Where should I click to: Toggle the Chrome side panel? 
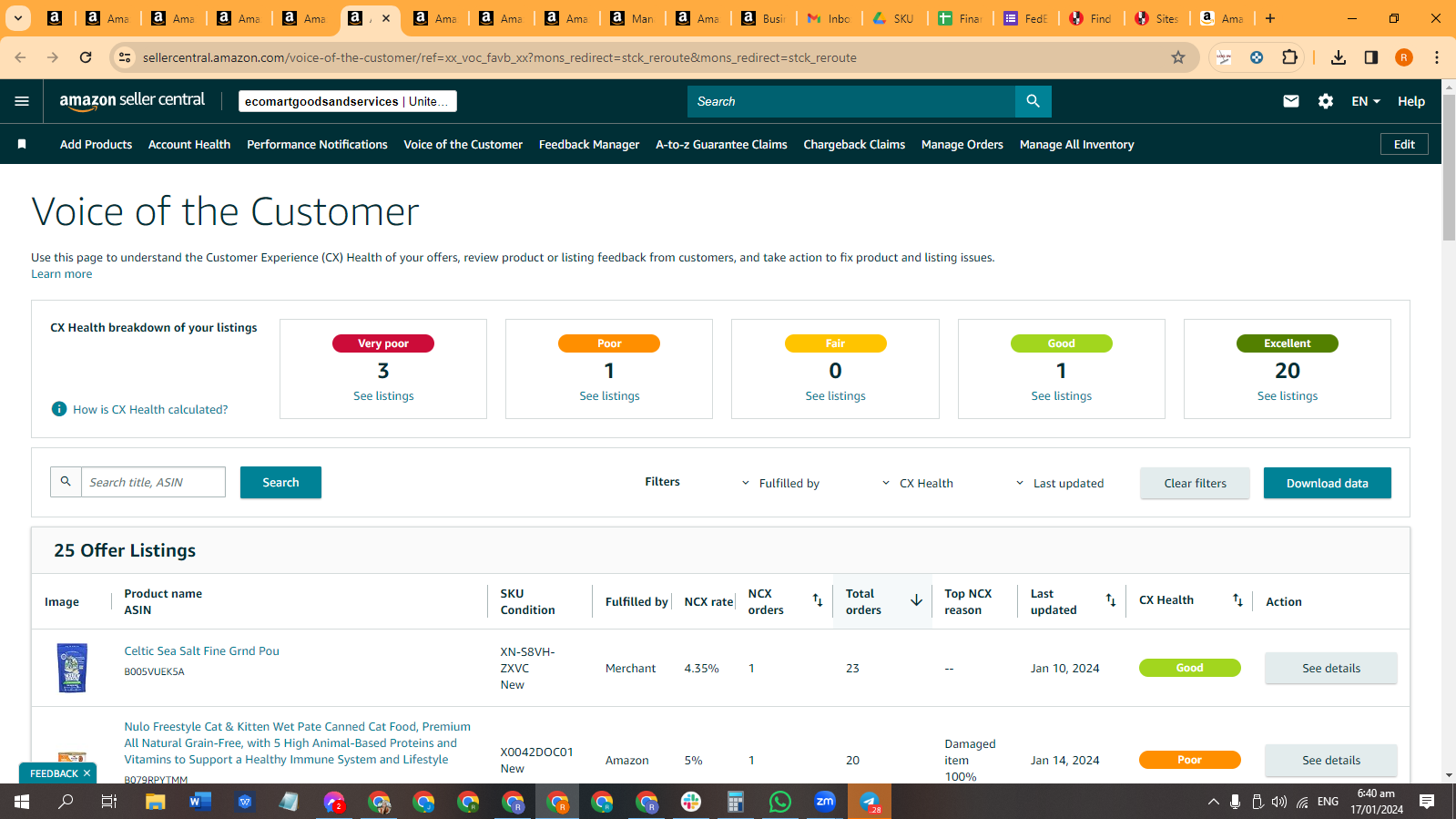(x=1371, y=57)
